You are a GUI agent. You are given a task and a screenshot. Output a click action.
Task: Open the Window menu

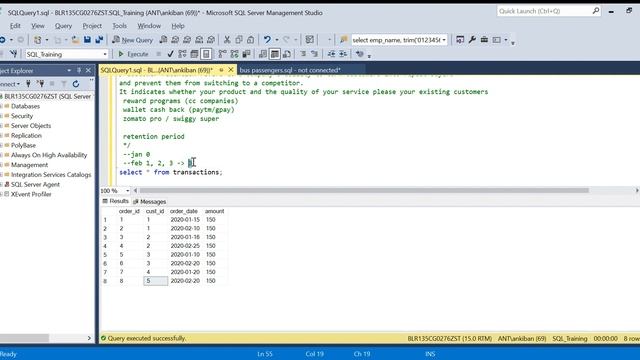point(149,26)
